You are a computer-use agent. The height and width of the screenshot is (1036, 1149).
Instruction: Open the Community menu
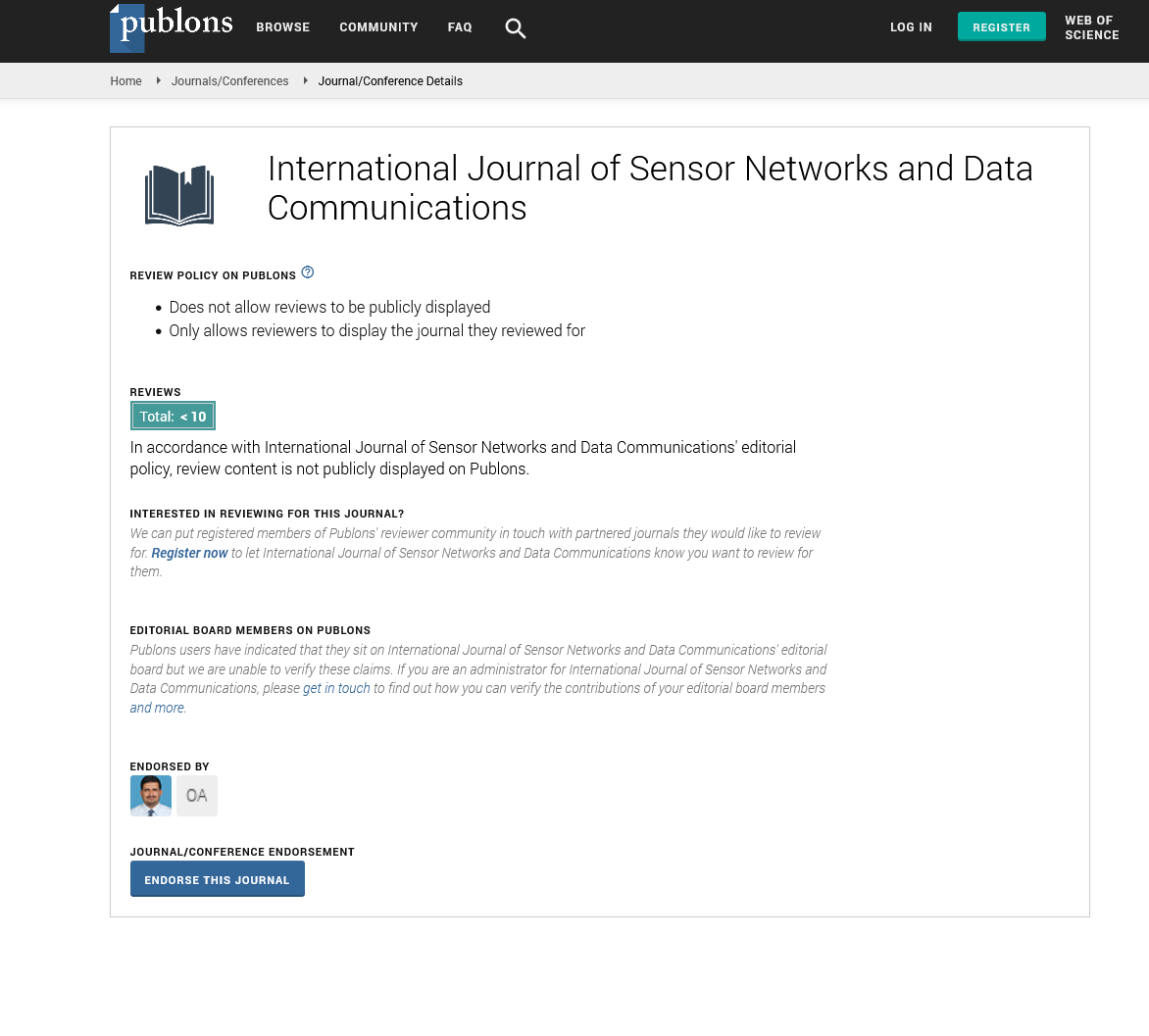coord(378,27)
